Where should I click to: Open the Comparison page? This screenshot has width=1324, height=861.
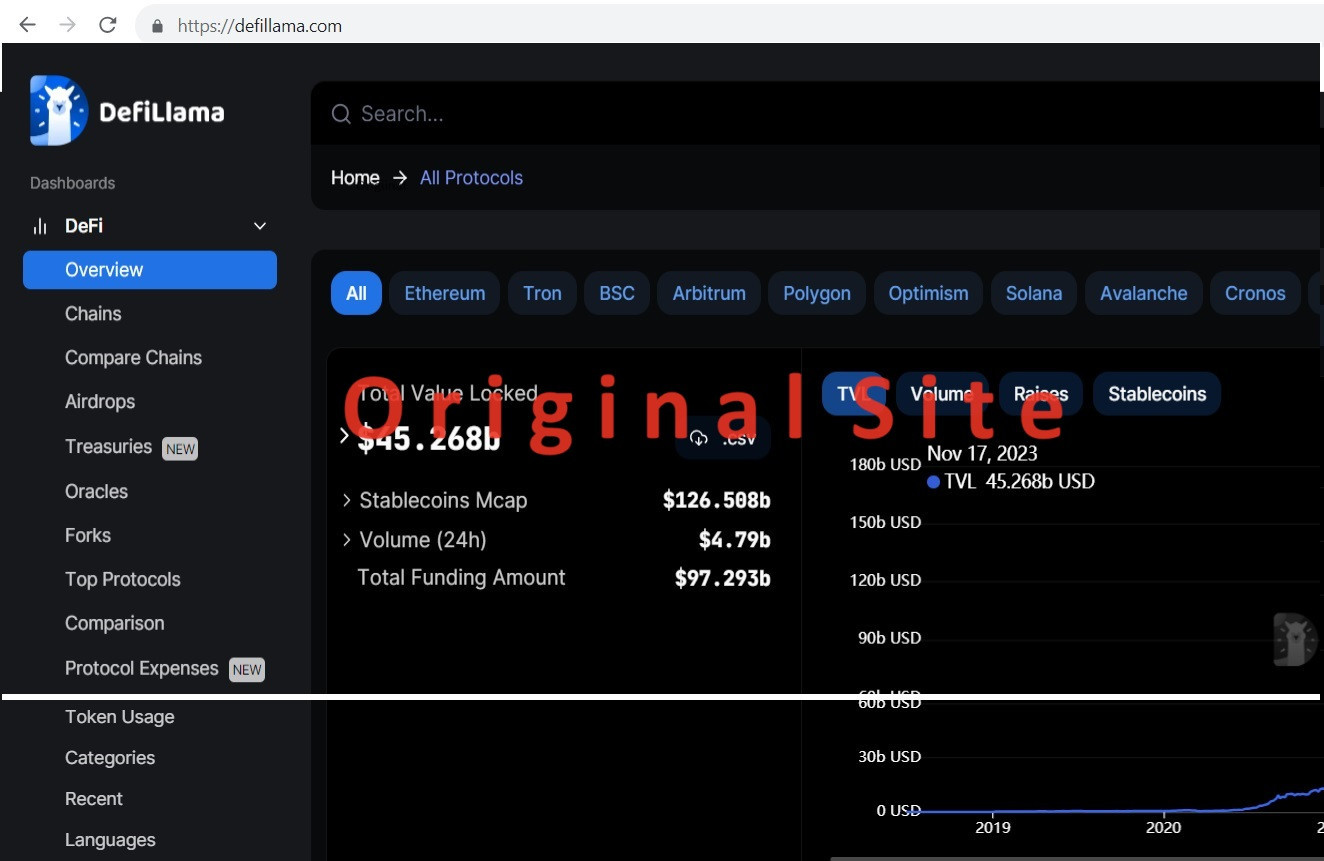point(114,624)
